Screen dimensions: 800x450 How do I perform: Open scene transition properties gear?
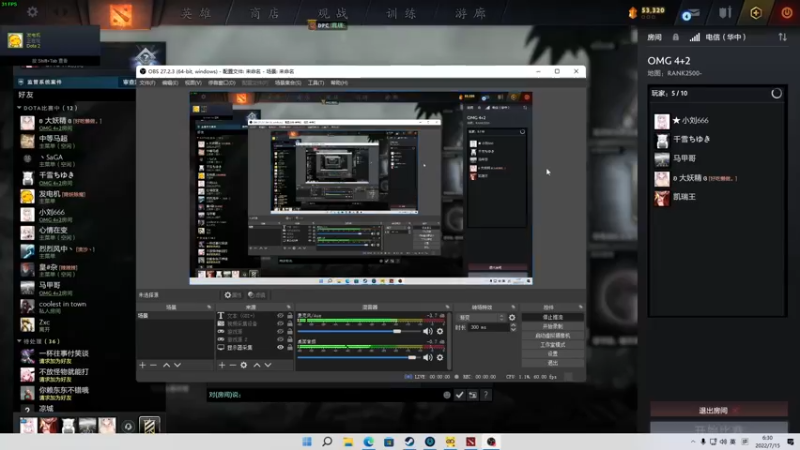tap(512, 317)
